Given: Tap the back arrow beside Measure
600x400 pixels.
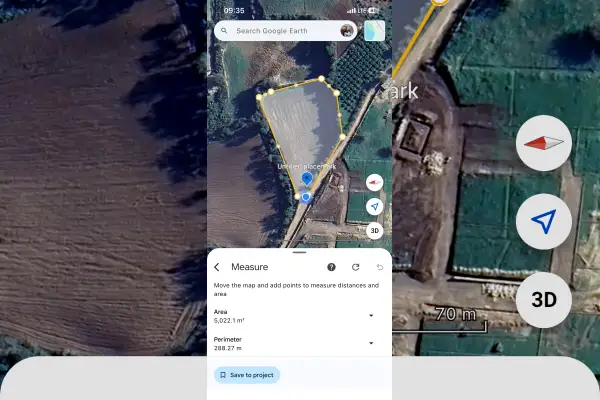Looking at the screenshot, I should pyautogui.click(x=217, y=267).
